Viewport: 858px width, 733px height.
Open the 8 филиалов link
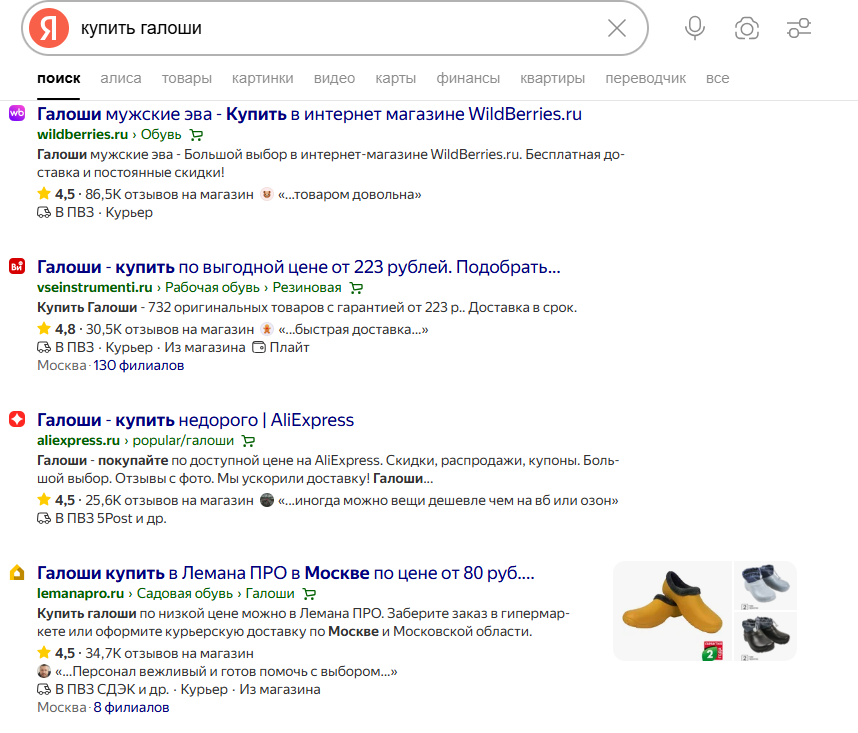coord(131,707)
